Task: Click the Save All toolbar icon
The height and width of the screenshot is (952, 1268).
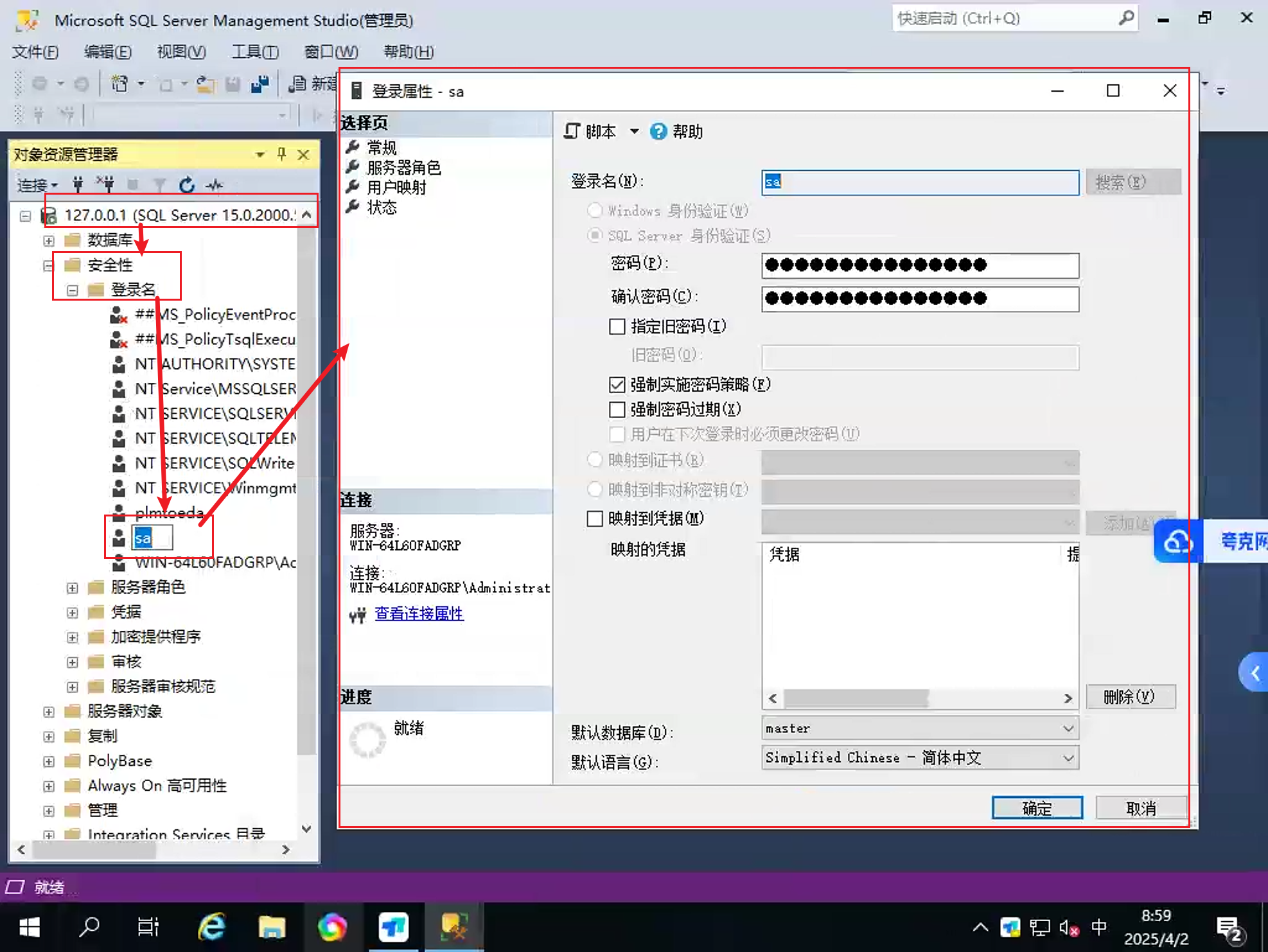Action: point(260,84)
